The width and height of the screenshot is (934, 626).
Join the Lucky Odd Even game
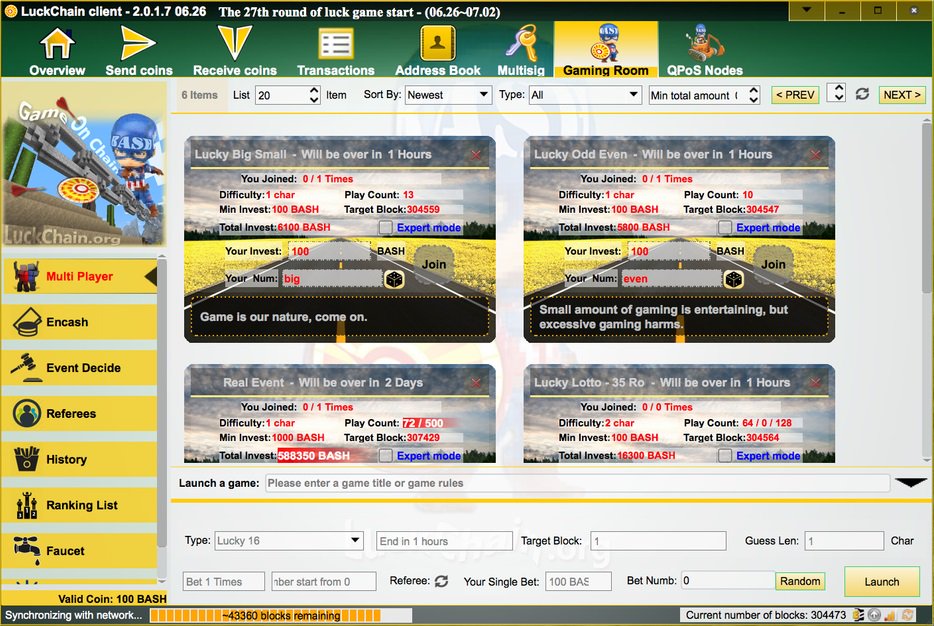pos(773,264)
